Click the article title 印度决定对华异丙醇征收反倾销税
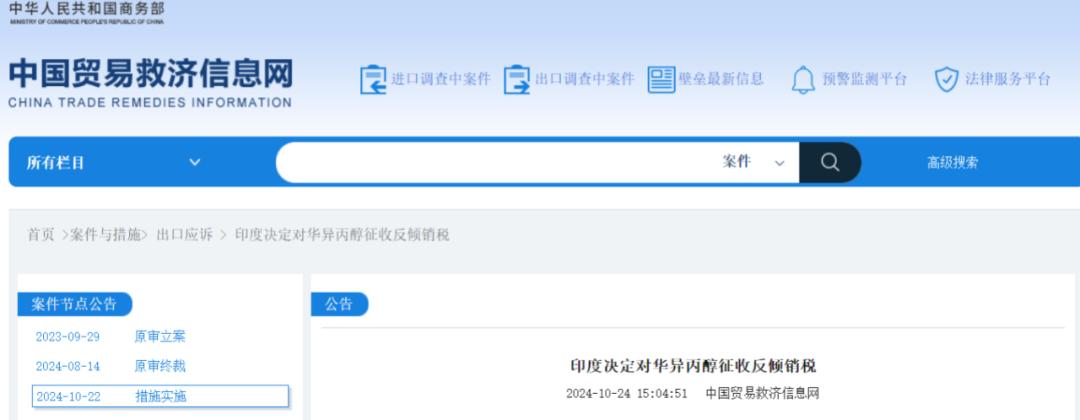The width and height of the screenshot is (1080, 420). coord(693,366)
